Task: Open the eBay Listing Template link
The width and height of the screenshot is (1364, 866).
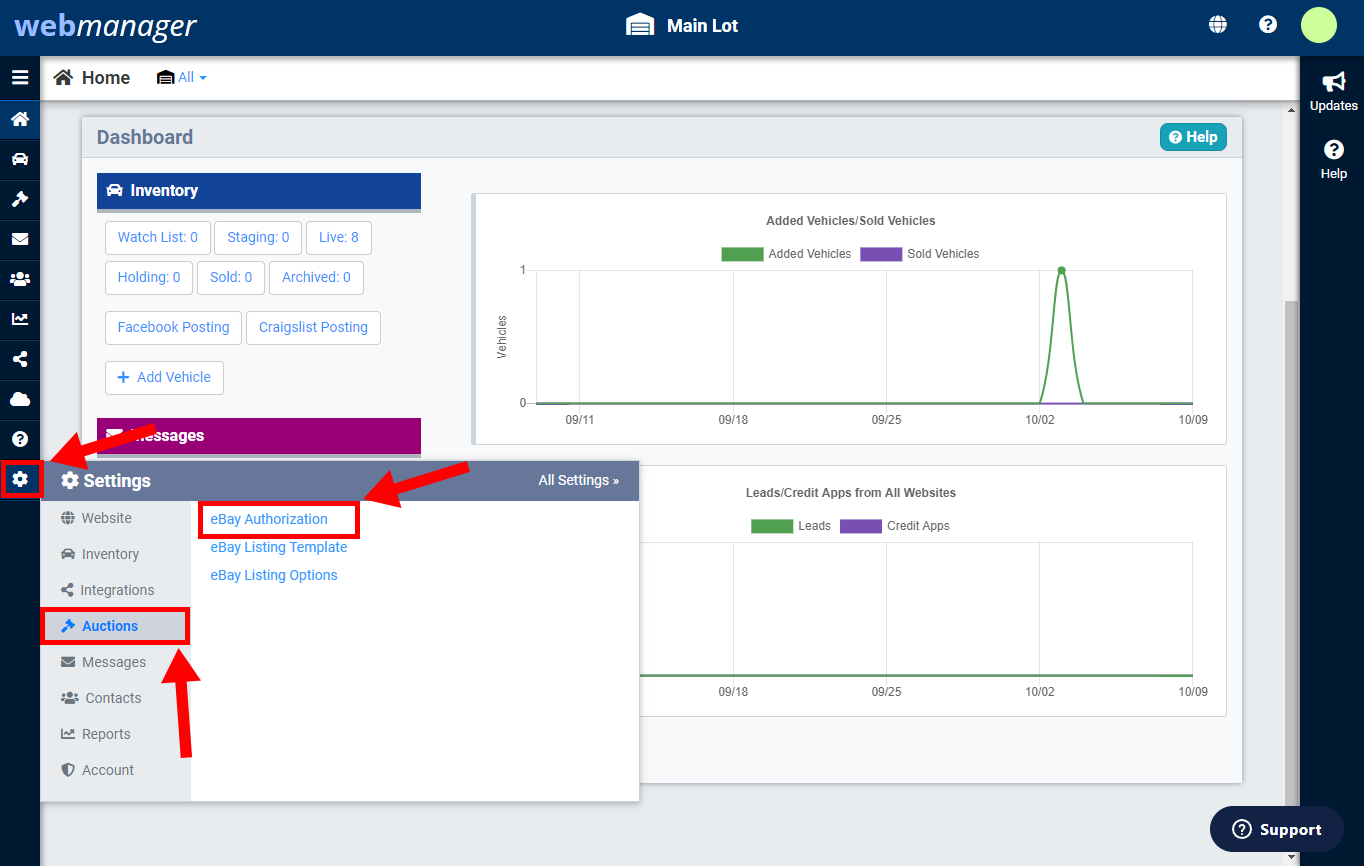Action: click(278, 547)
